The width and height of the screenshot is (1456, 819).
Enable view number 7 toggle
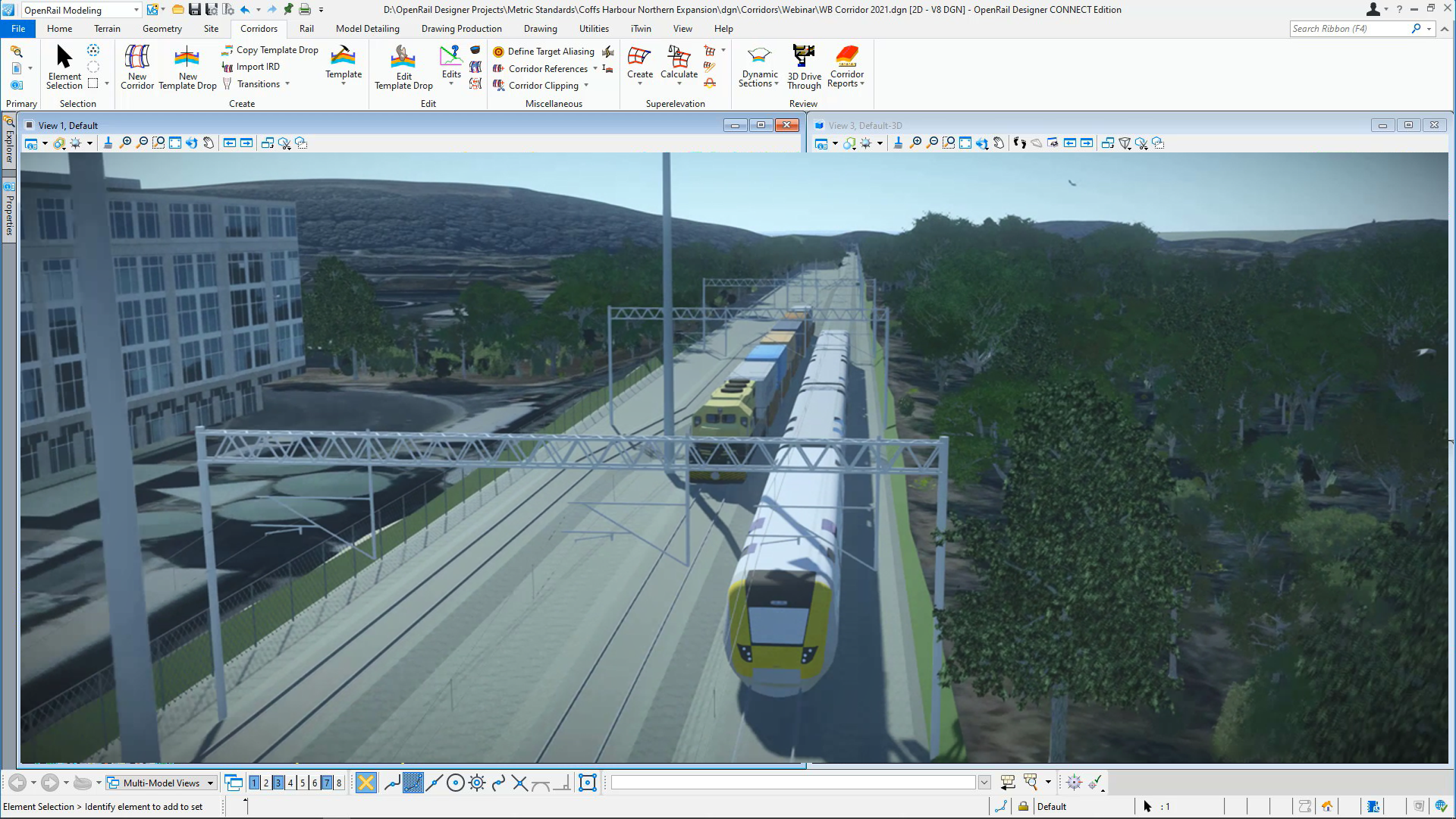pyautogui.click(x=325, y=782)
